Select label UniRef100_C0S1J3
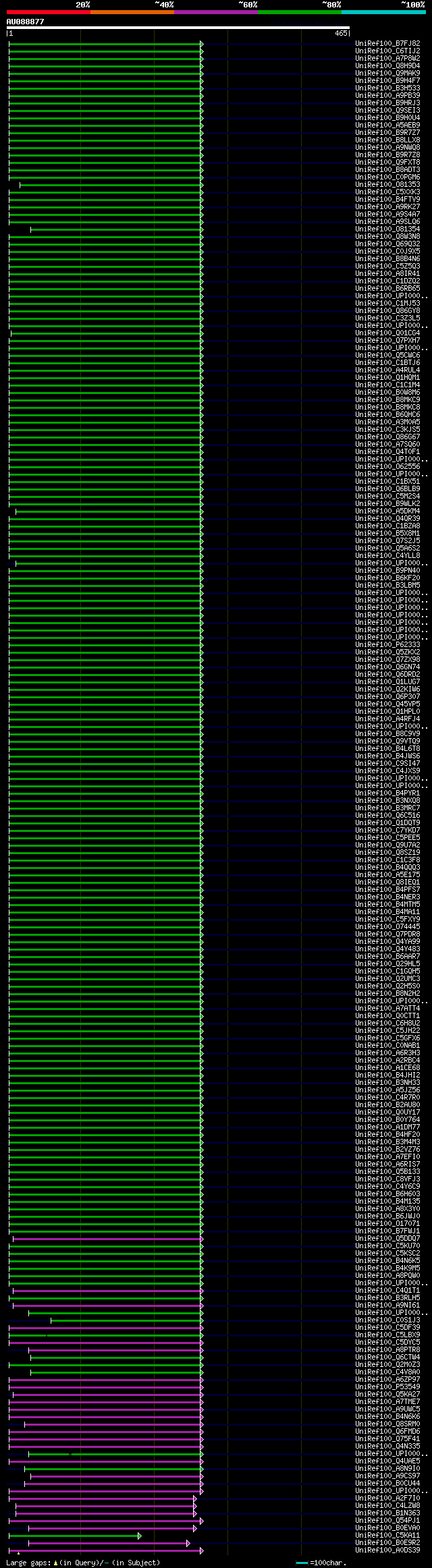 (387, 1320)
